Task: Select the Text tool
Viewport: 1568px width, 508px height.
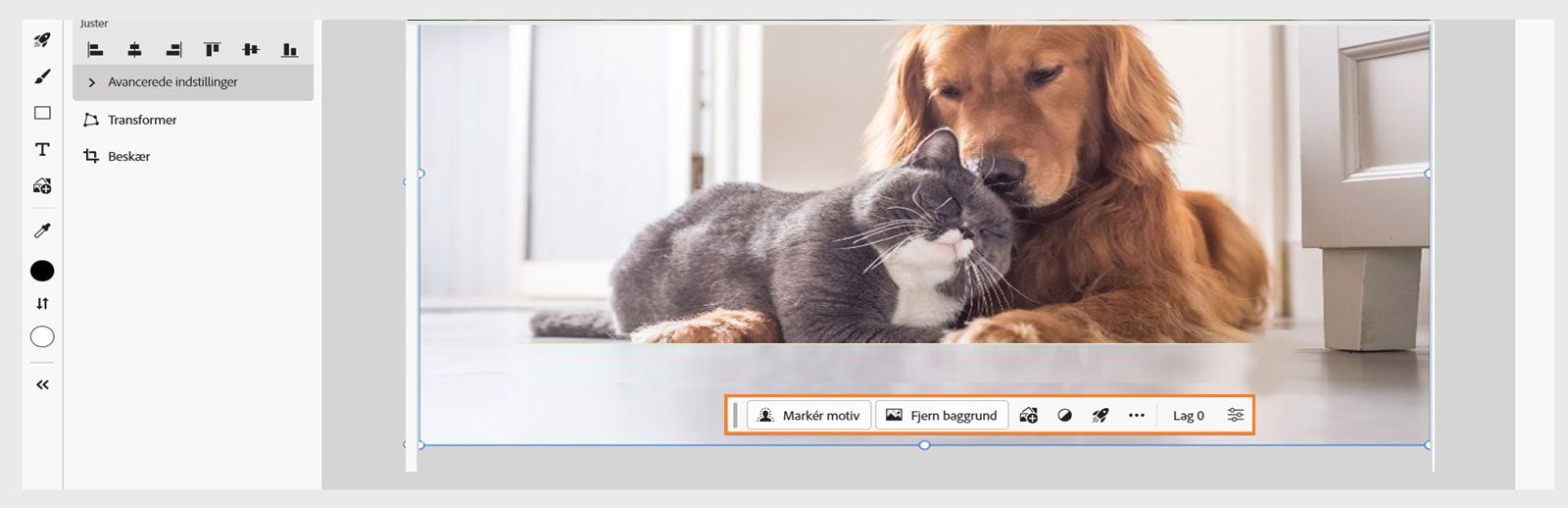Action: tap(42, 149)
